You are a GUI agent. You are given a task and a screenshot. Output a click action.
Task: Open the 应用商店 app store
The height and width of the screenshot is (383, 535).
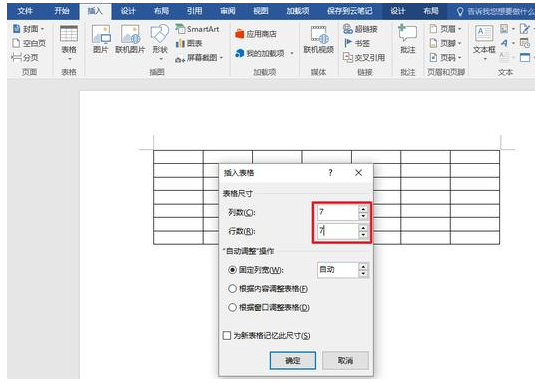click(256, 34)
